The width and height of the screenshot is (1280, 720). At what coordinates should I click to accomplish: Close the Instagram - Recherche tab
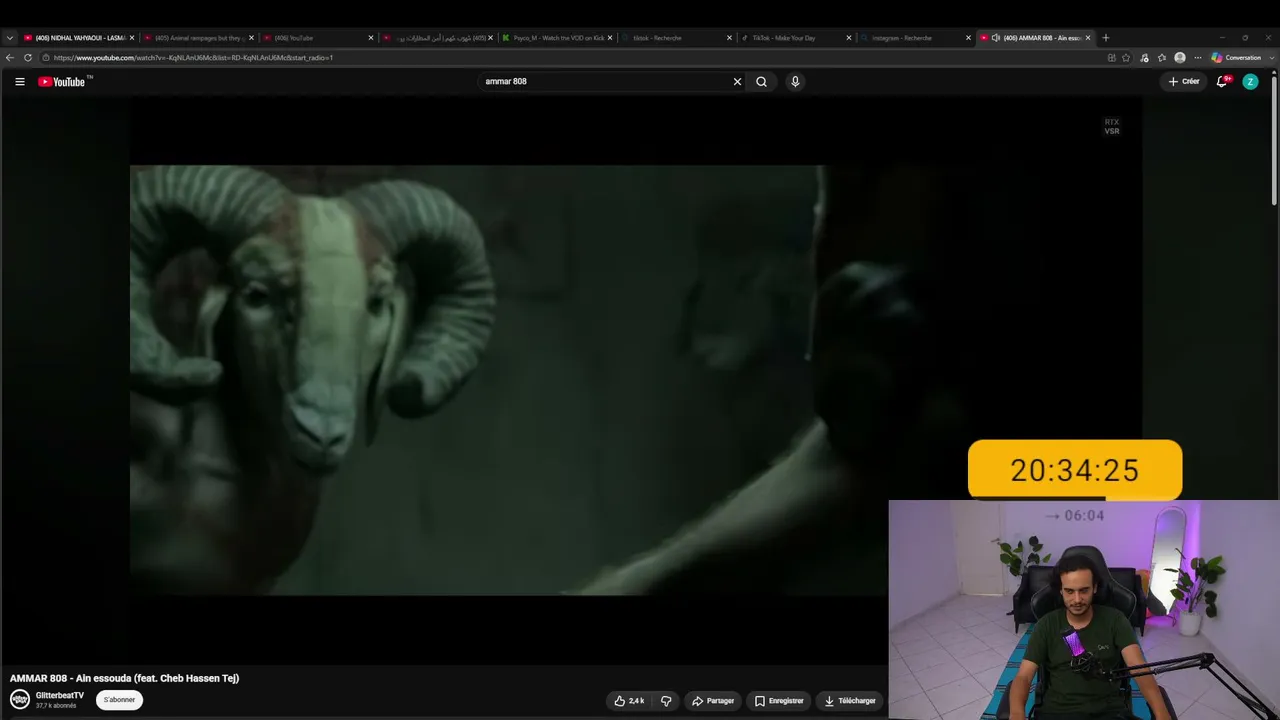968,38
